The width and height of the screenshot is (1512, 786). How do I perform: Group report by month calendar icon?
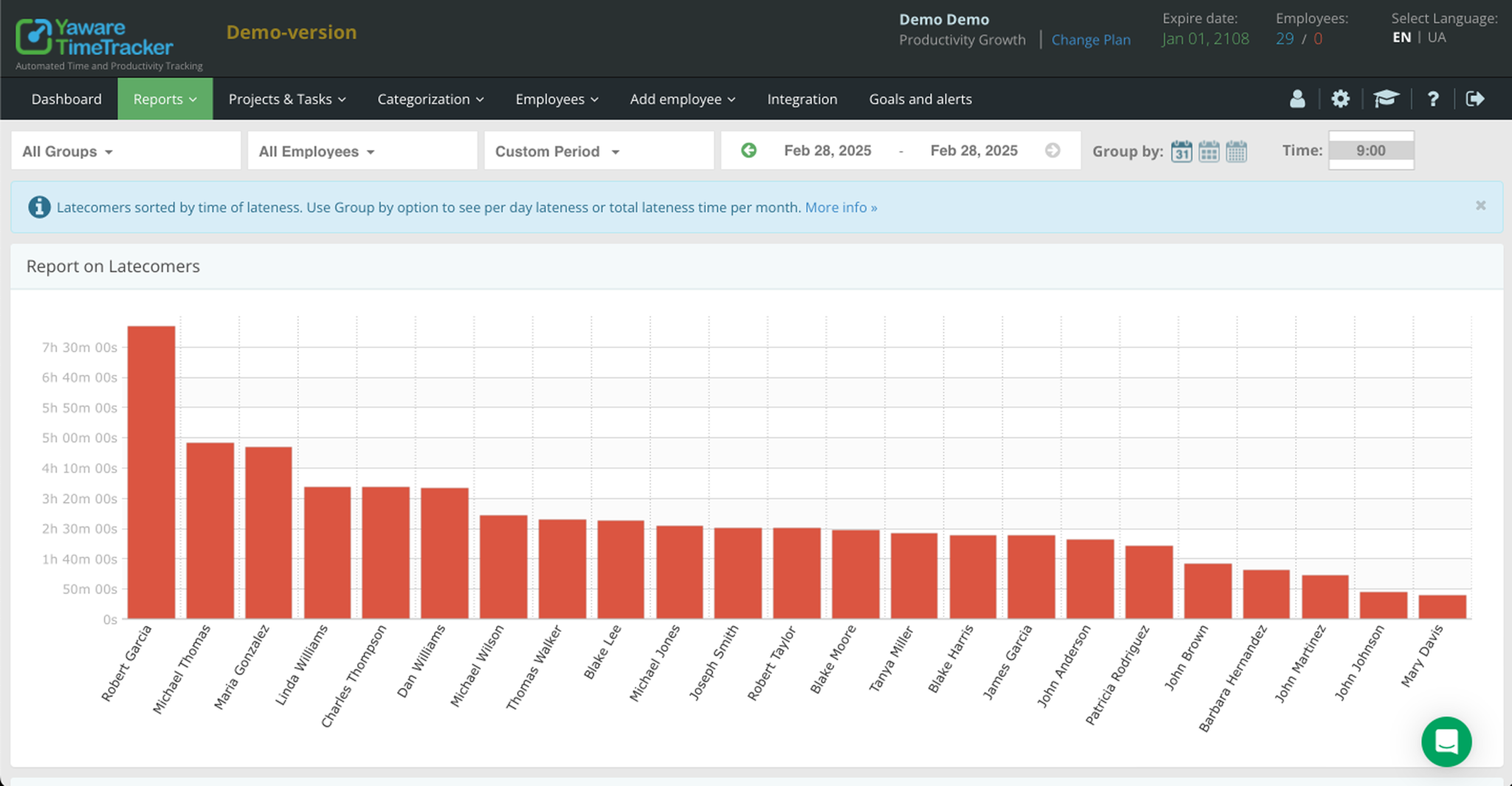pos(1237,151)
